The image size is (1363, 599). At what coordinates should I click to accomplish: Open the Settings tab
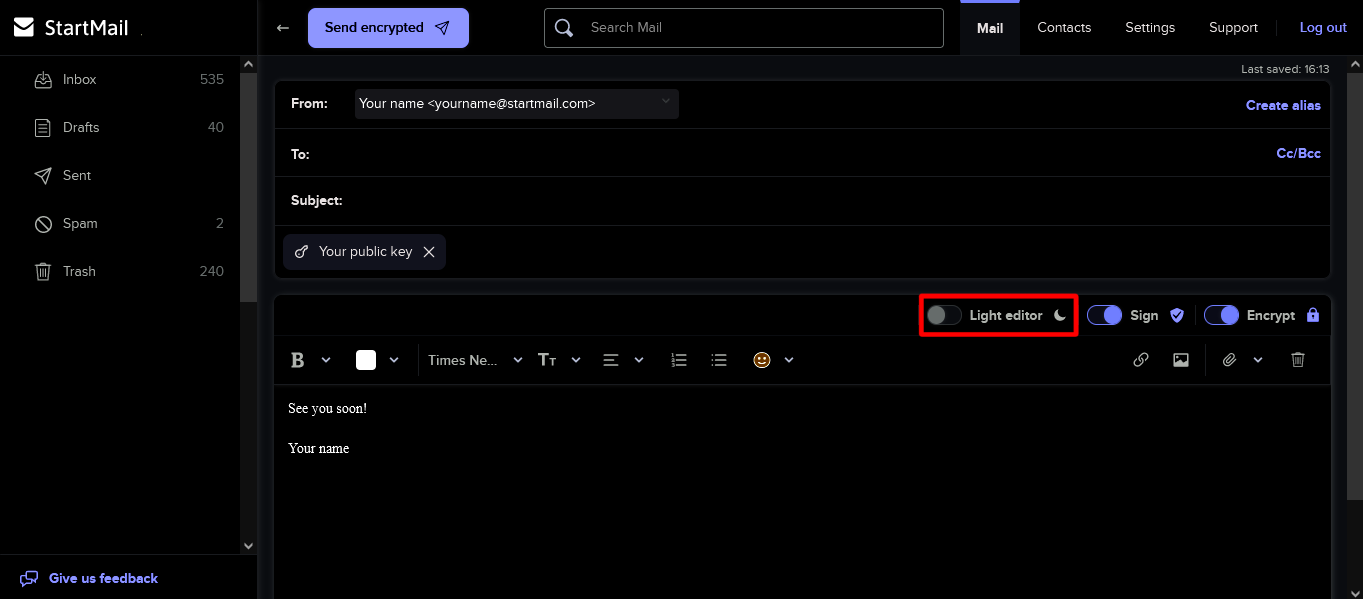click(1150, 28)
